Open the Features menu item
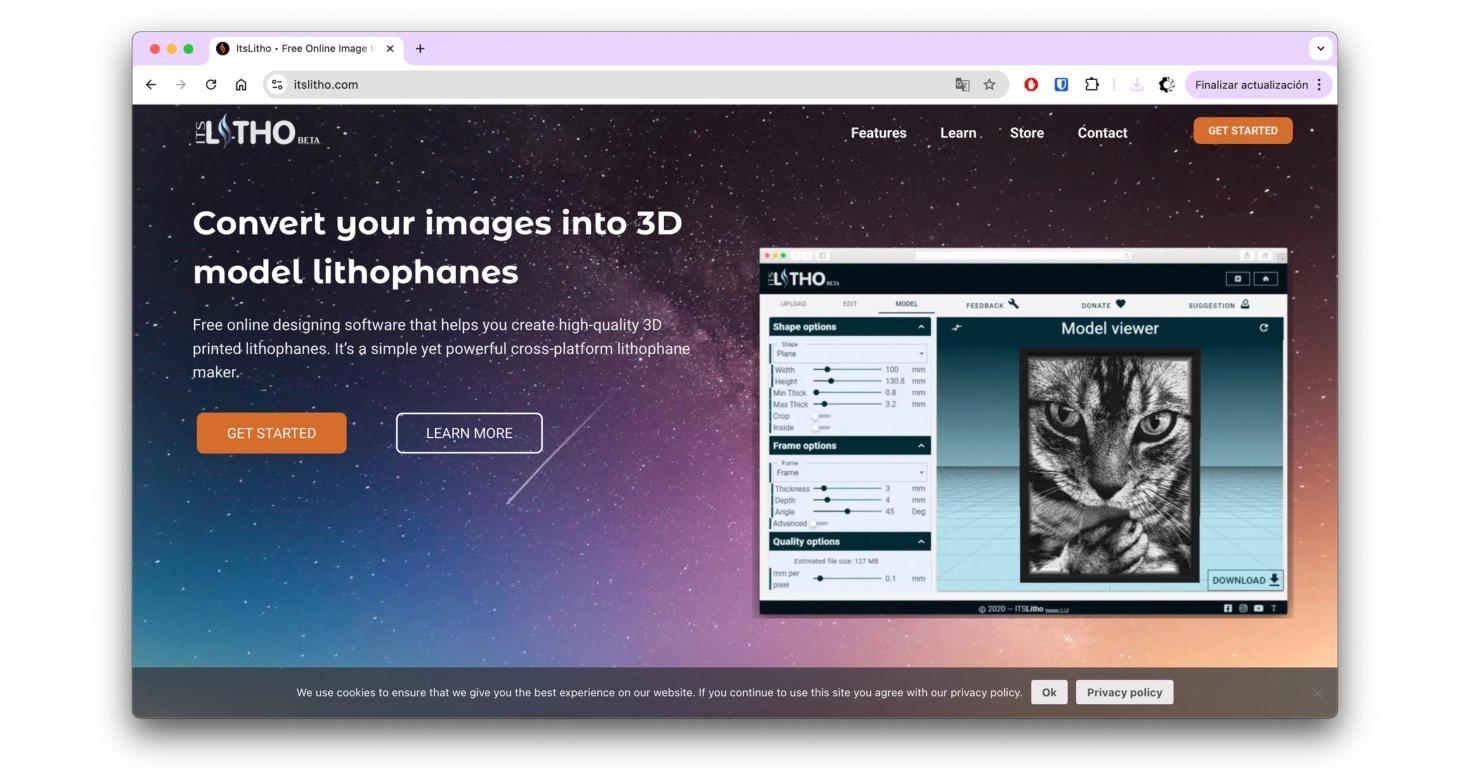This screenshot has width=1470, height=780. tap(879, 133)
